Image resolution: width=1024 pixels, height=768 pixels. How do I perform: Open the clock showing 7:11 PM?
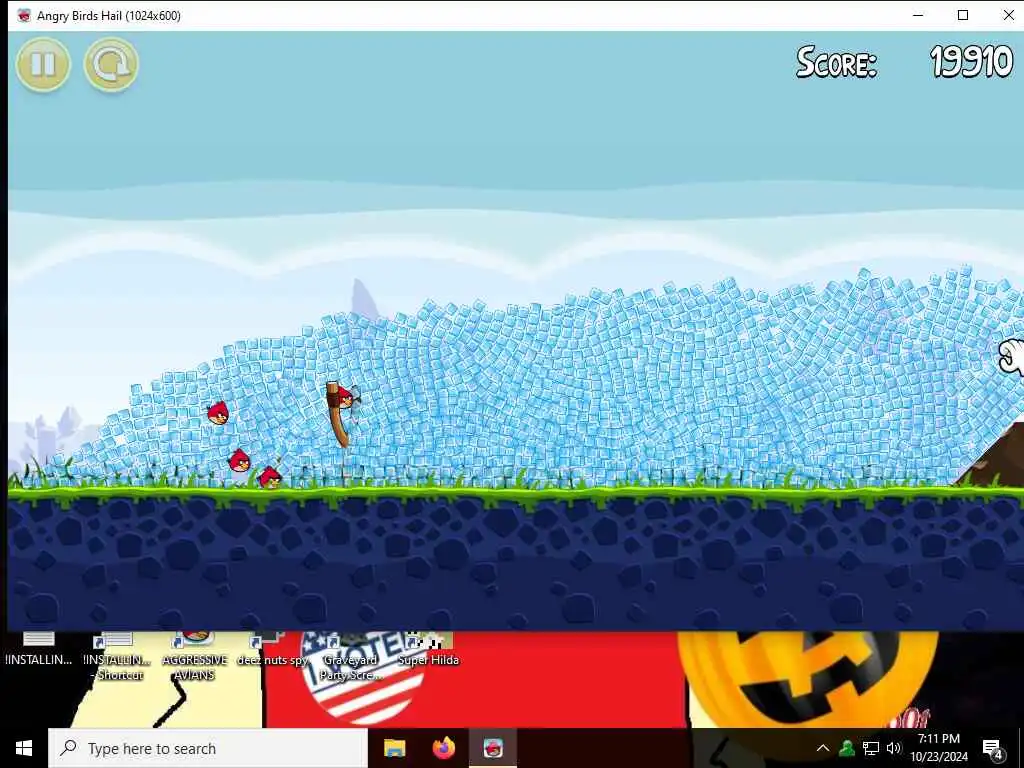939,748
